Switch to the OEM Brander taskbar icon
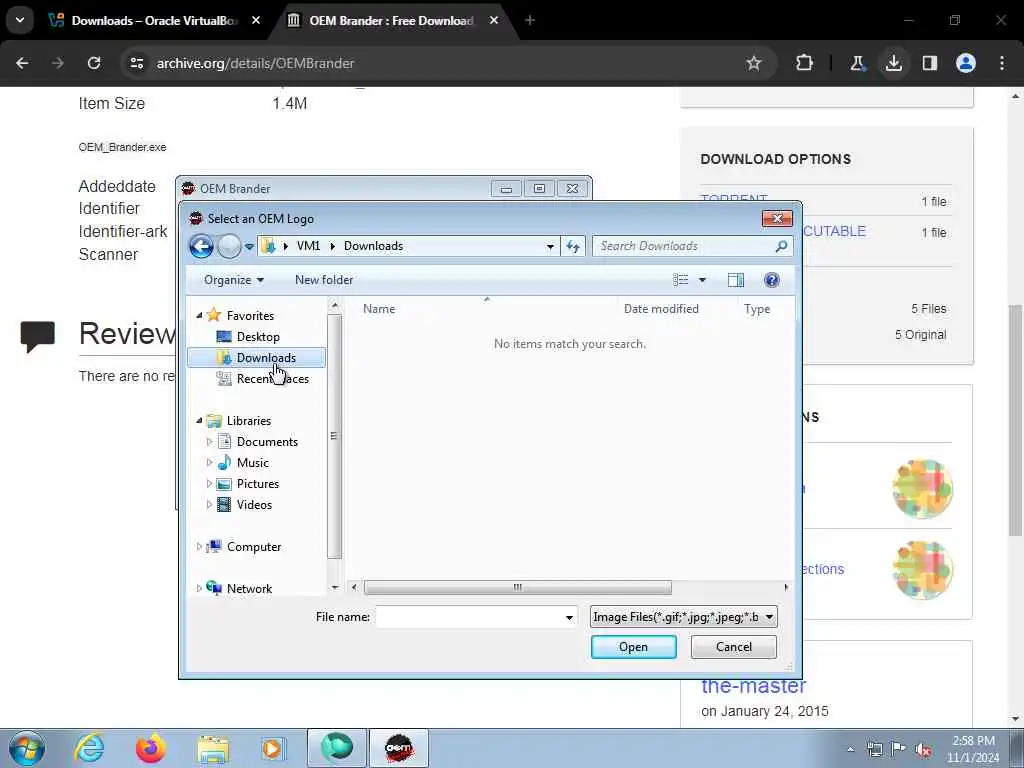 (x=400, y=748)
